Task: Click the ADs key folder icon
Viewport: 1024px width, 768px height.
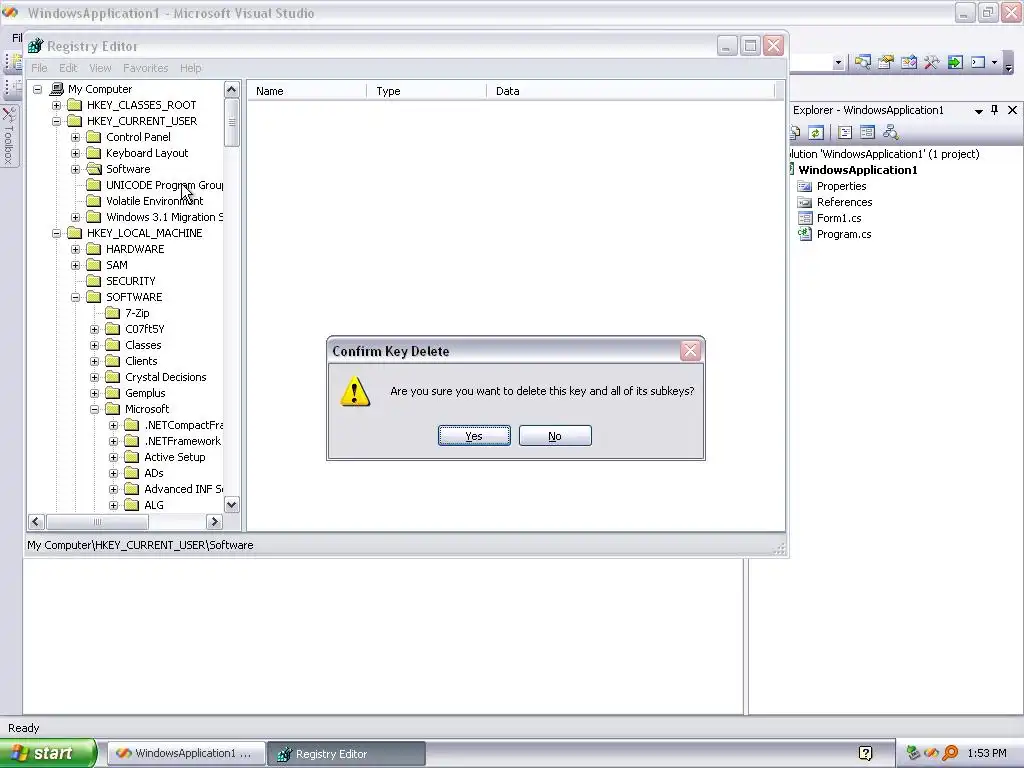Action: click(x=132, y=473)
